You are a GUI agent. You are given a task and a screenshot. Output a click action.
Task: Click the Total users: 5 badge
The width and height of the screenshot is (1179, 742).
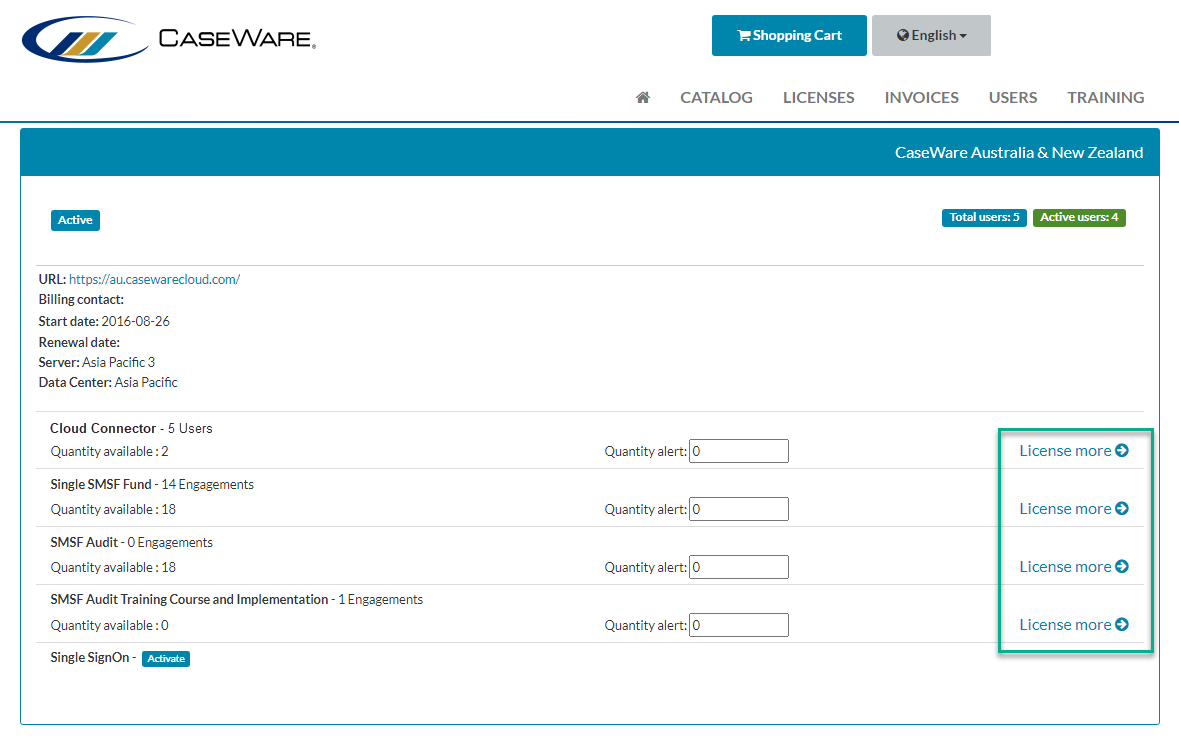click(984, 217)
